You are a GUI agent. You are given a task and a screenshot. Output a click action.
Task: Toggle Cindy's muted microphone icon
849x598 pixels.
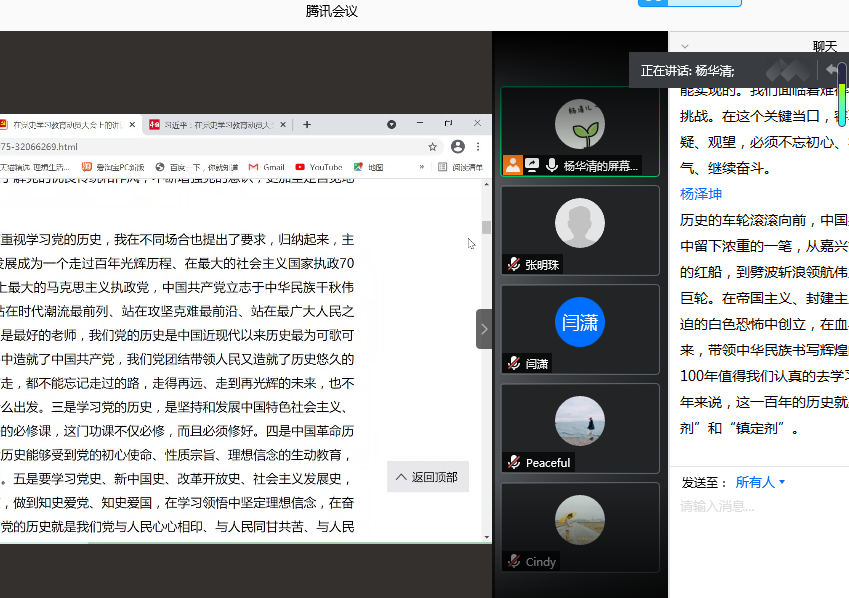pos(514,561)
